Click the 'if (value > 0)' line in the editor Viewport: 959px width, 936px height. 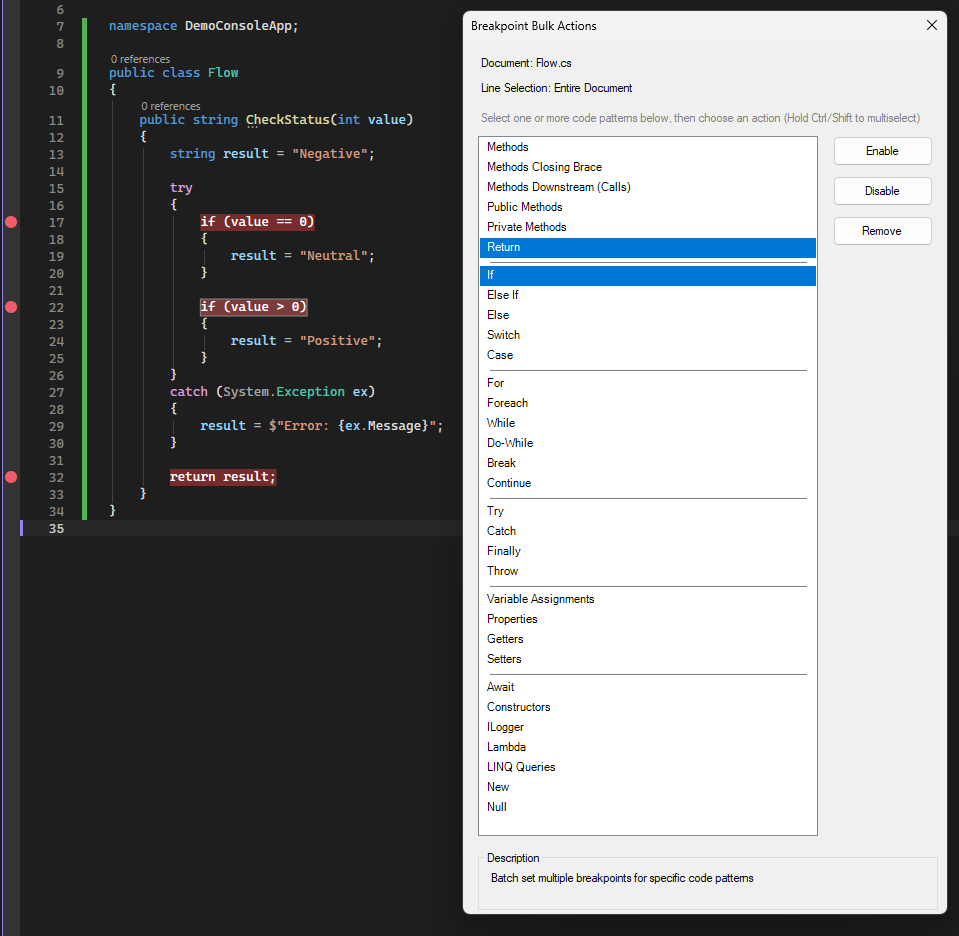tap(253, 306)
